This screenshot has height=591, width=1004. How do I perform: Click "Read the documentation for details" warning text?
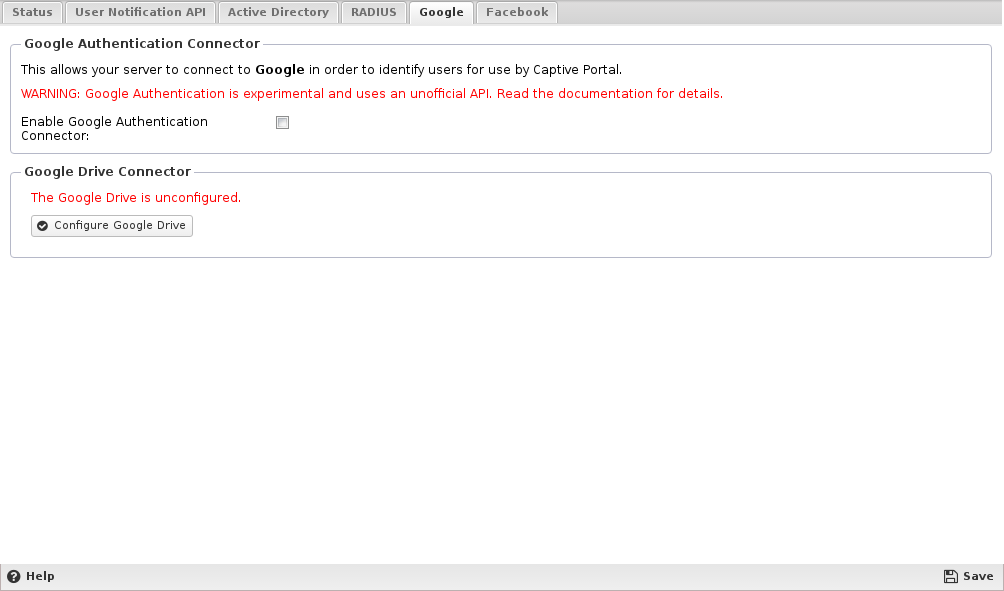[609, 94]
